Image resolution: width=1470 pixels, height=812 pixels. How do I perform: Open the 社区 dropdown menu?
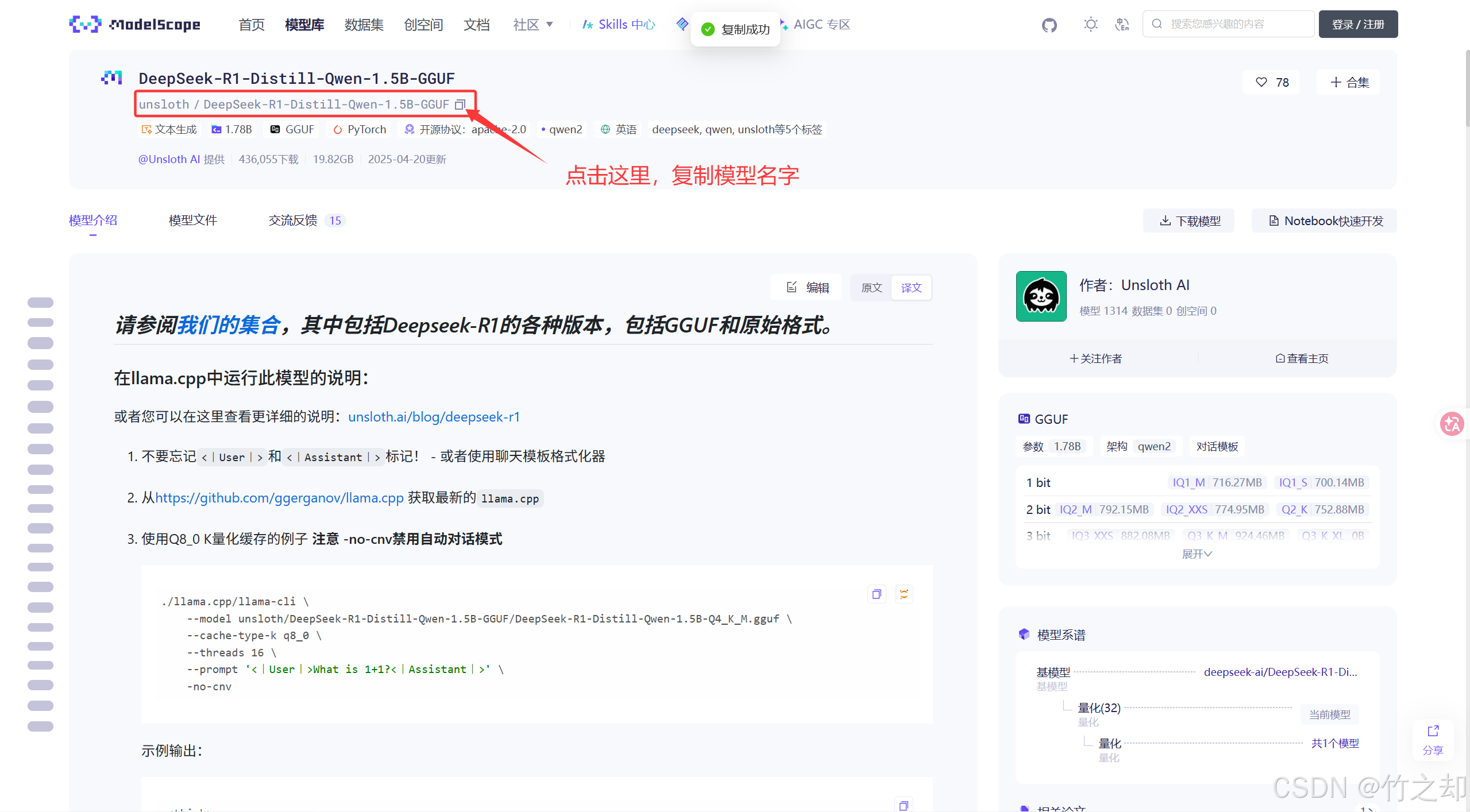click(533, 25)
